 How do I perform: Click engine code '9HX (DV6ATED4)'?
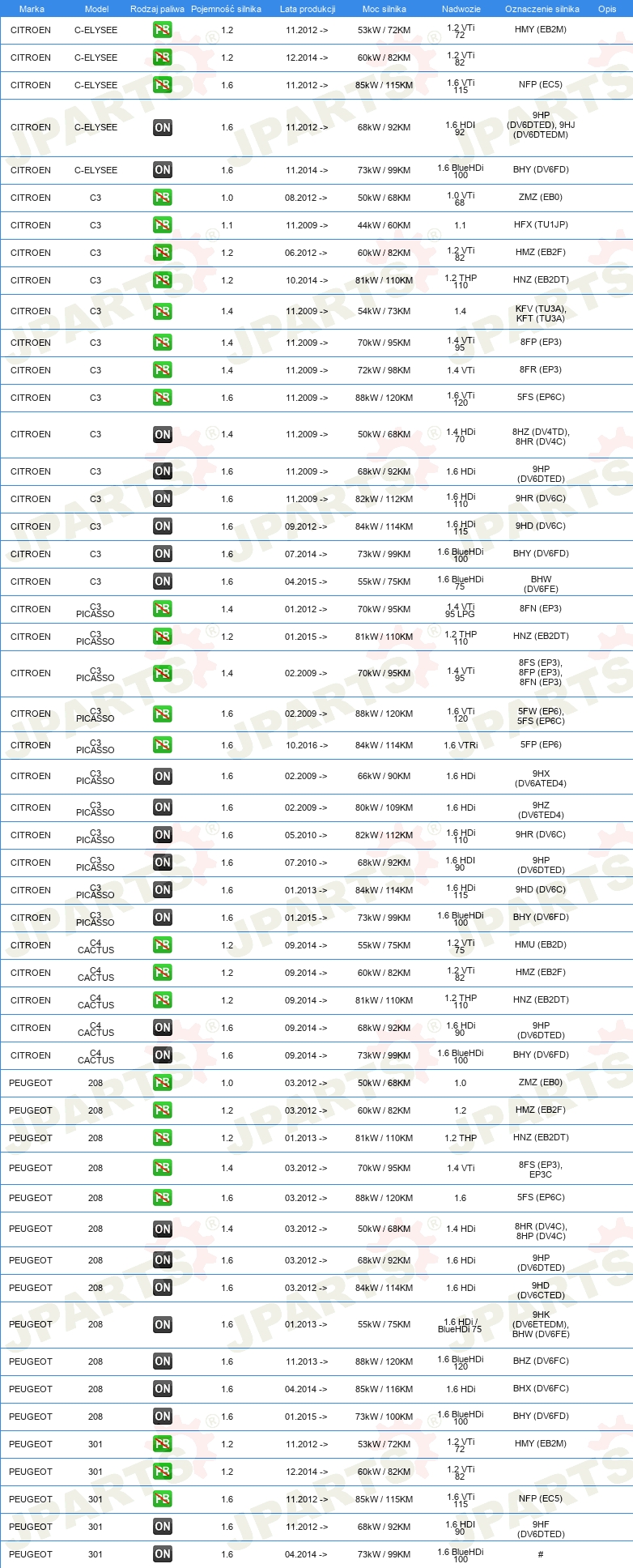coord(541,779)
